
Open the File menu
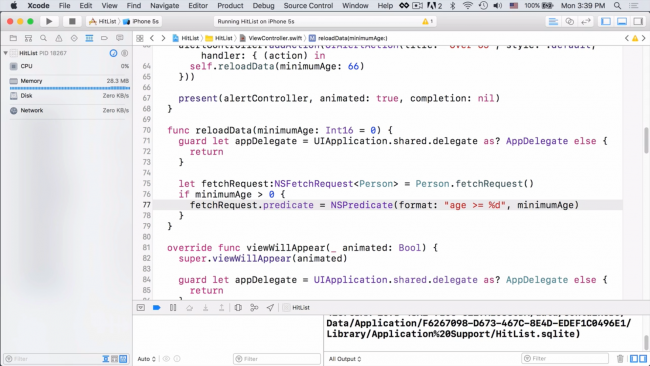click(x=64, y=5)
